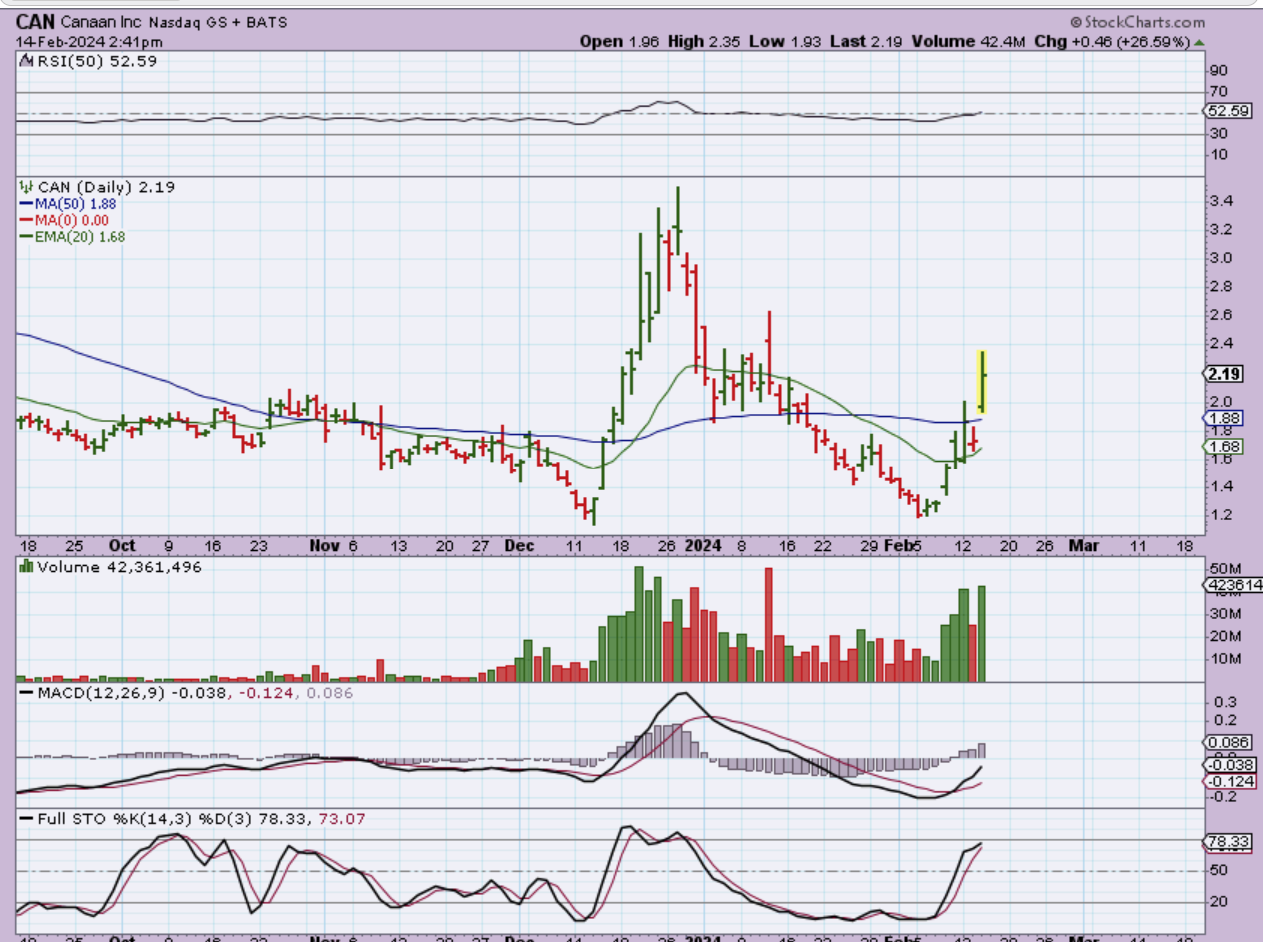Click the Dec label on date axis

point(519,546)
